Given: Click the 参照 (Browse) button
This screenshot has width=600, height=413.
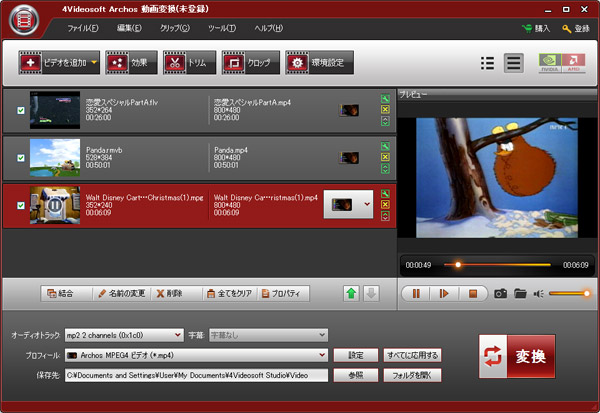Looking at the screenshot, I should pyautogui.click(x=356, y=375).
